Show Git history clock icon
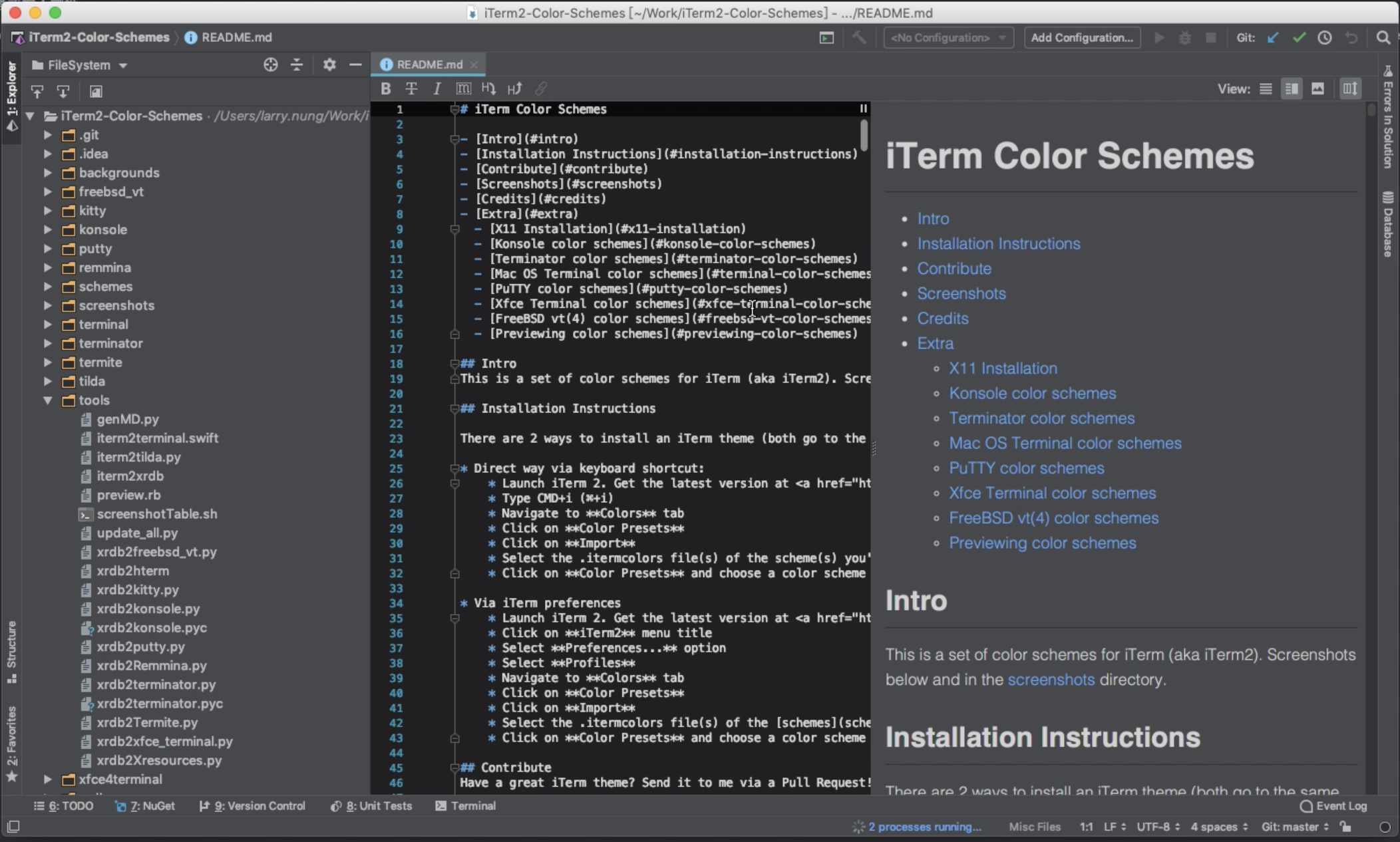Image resolution: width=1400 pixels, height=842 pixels. coord(1325,38)
